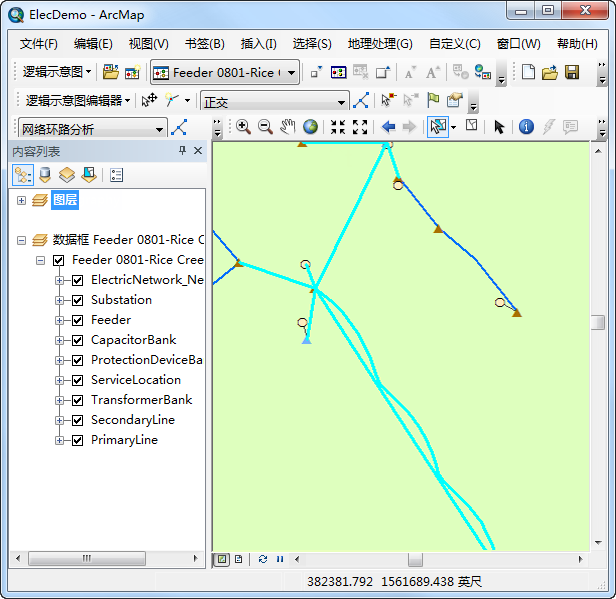This screenshot has height=599, width=616.
Task: Click the Save disk icon
Action: tap(572, 72)
